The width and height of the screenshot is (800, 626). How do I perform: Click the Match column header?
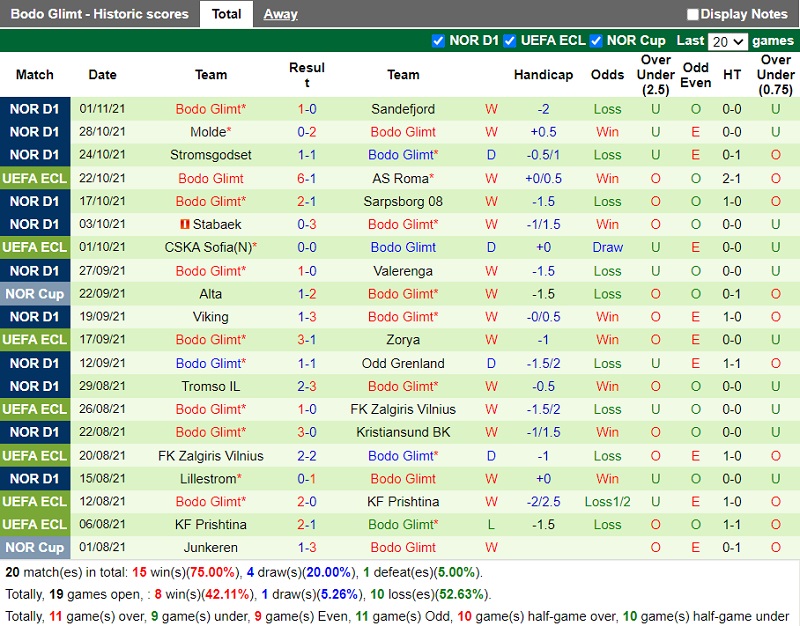tap(34, 75)
